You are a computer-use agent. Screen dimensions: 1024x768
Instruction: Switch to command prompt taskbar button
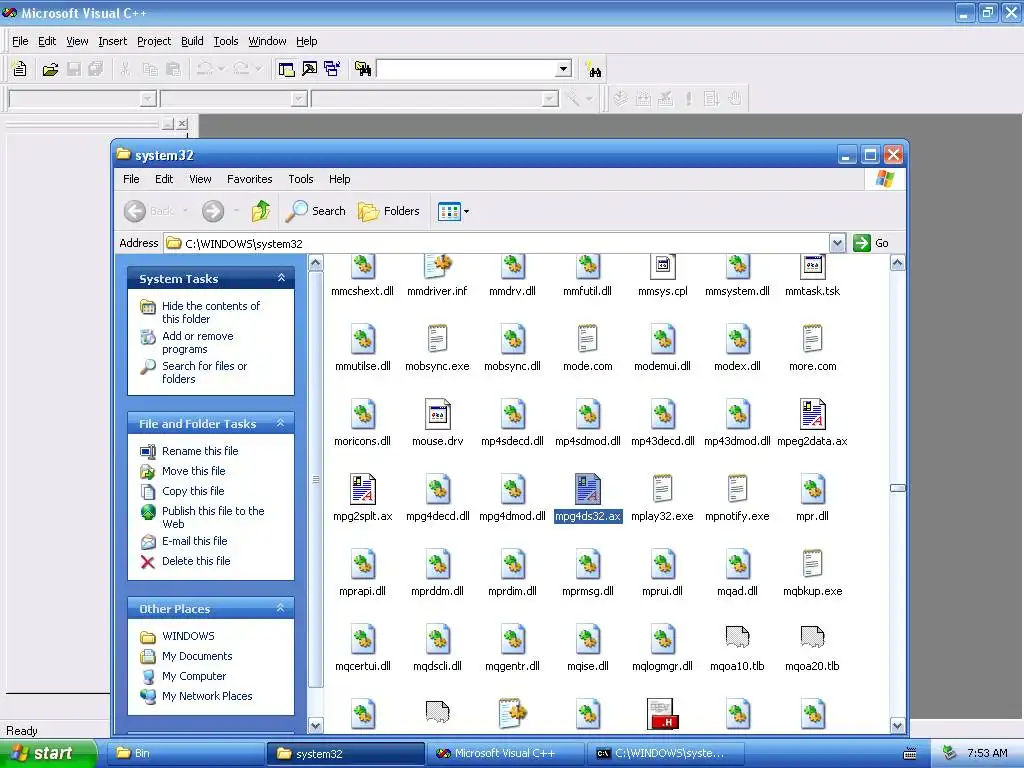pyautogui.click(x=665, y=753)
